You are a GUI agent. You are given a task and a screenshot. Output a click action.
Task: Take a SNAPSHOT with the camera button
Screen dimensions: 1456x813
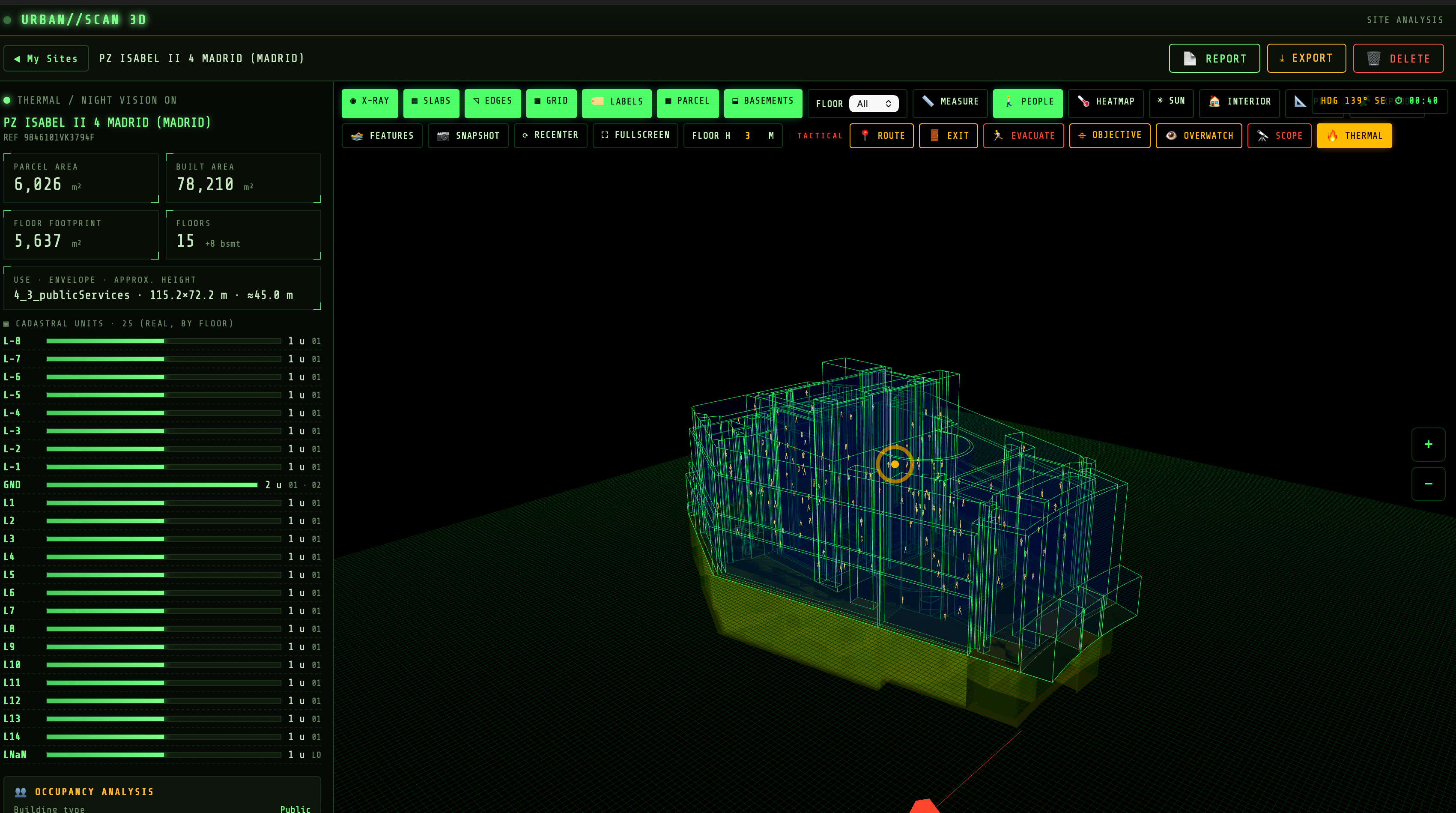pyautogui.click(x=468, y=136)
